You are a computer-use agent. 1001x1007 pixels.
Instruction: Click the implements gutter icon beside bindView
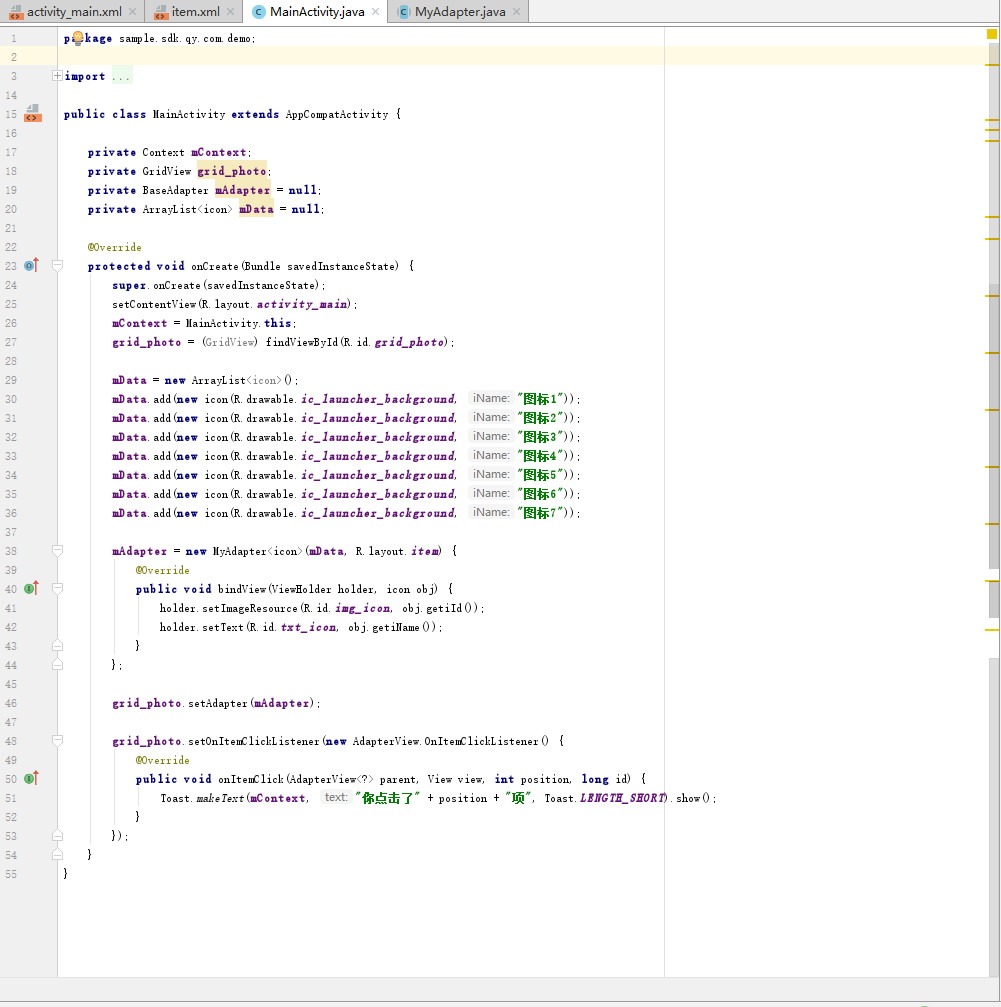click(31, 588)
